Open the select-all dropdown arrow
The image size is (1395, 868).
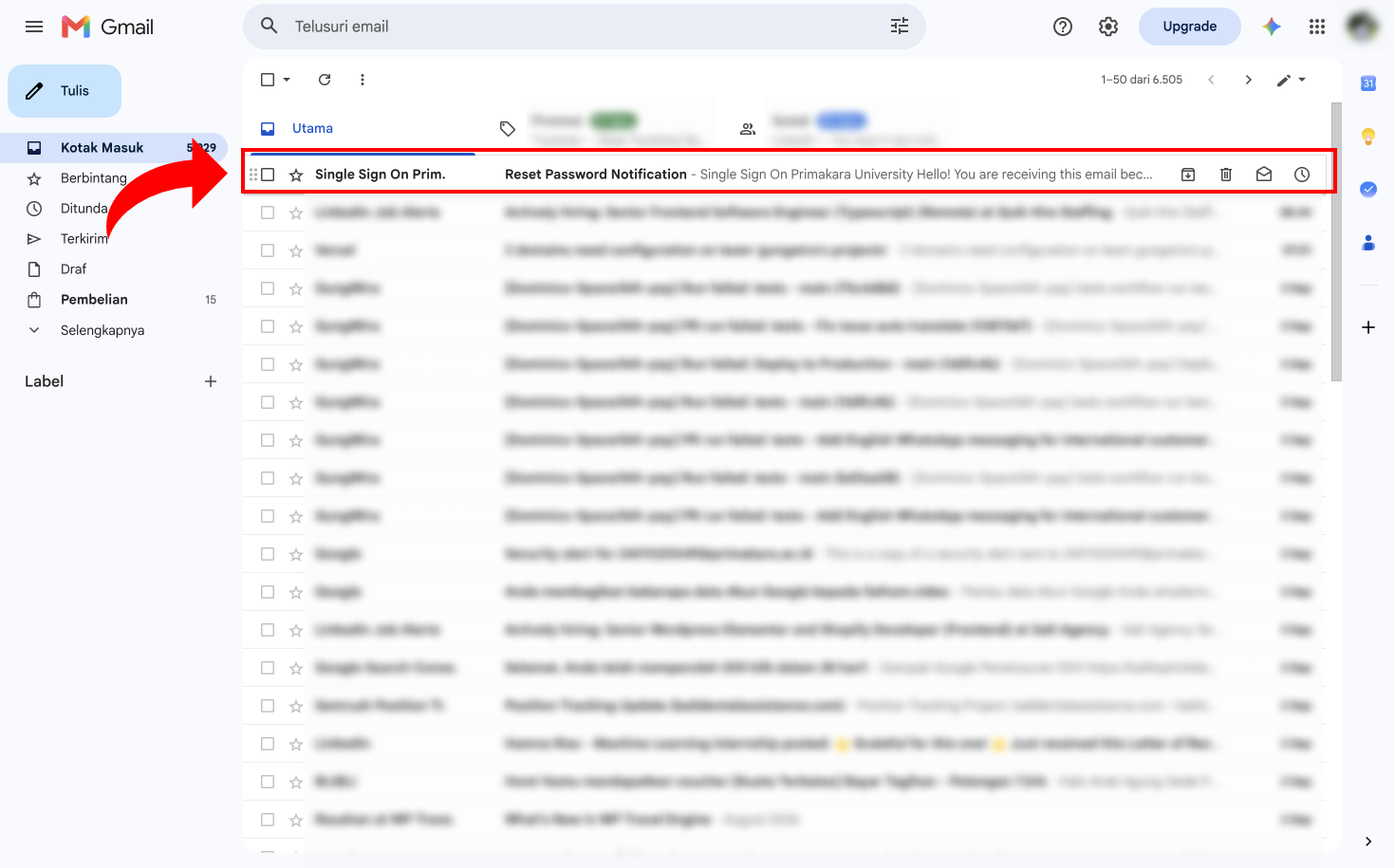(x=287, y=80)
